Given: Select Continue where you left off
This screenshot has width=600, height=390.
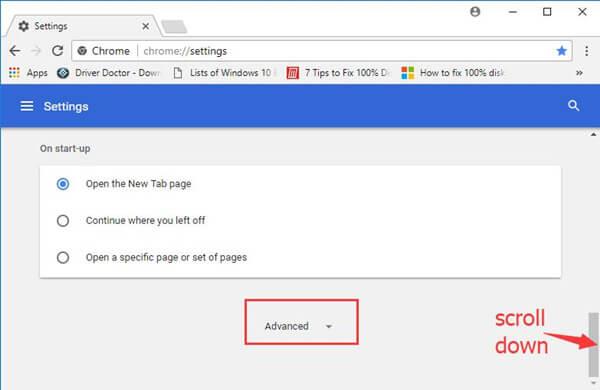Looking at the screenshot, I should click(x=63, y=221).
